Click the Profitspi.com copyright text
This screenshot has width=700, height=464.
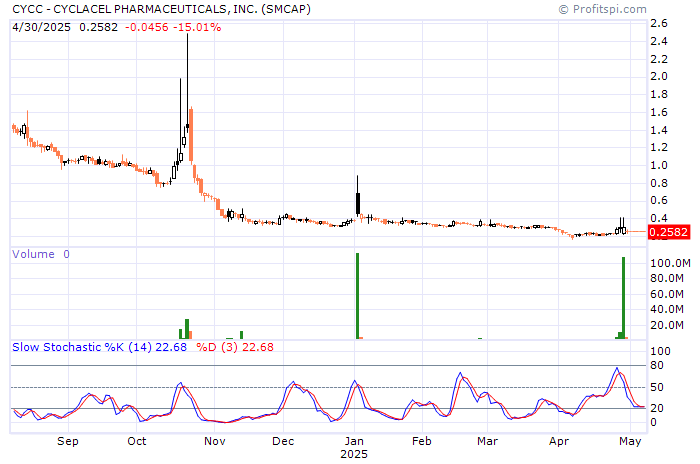pos(603,9)
